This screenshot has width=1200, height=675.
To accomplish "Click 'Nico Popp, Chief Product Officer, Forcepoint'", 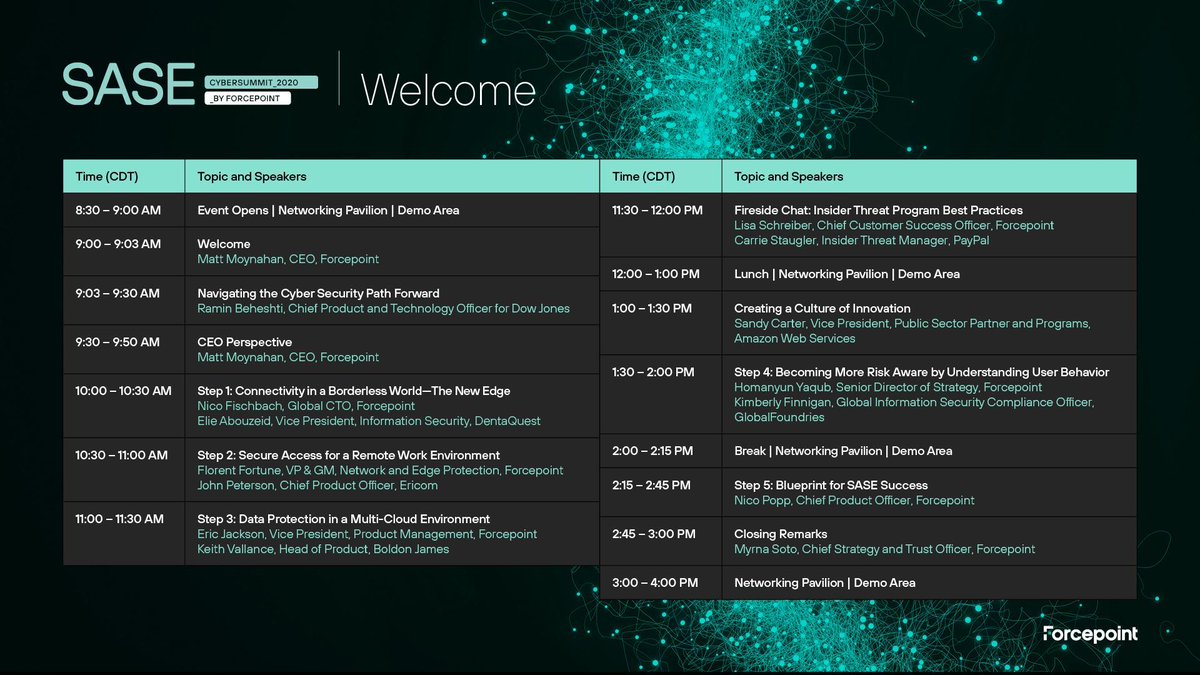I will coord(854,500).
